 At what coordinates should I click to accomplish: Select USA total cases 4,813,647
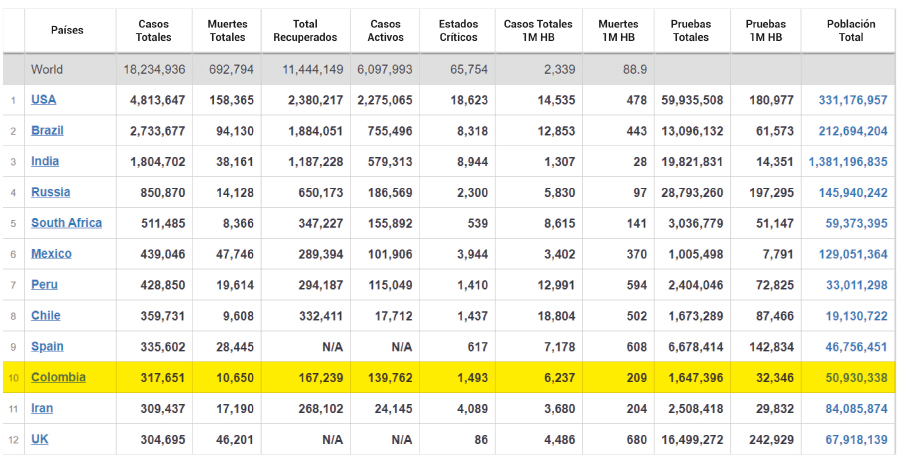coord(158,100)
